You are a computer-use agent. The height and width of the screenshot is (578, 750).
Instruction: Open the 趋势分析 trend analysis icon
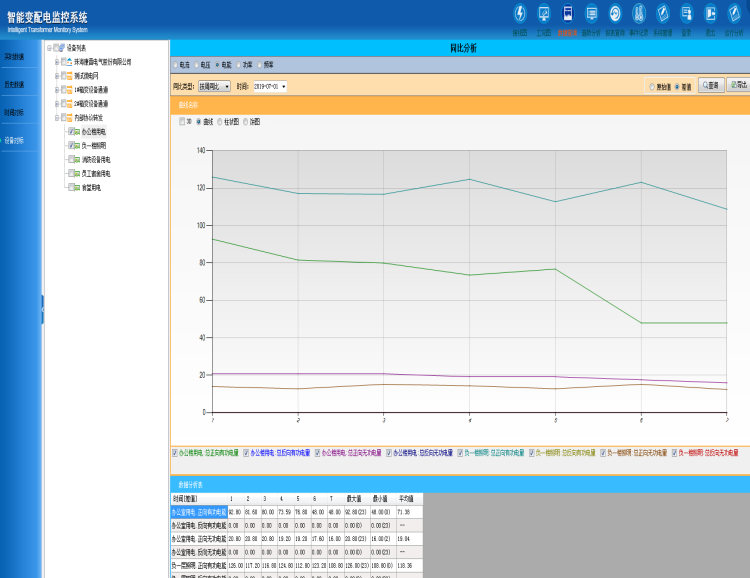592,14
